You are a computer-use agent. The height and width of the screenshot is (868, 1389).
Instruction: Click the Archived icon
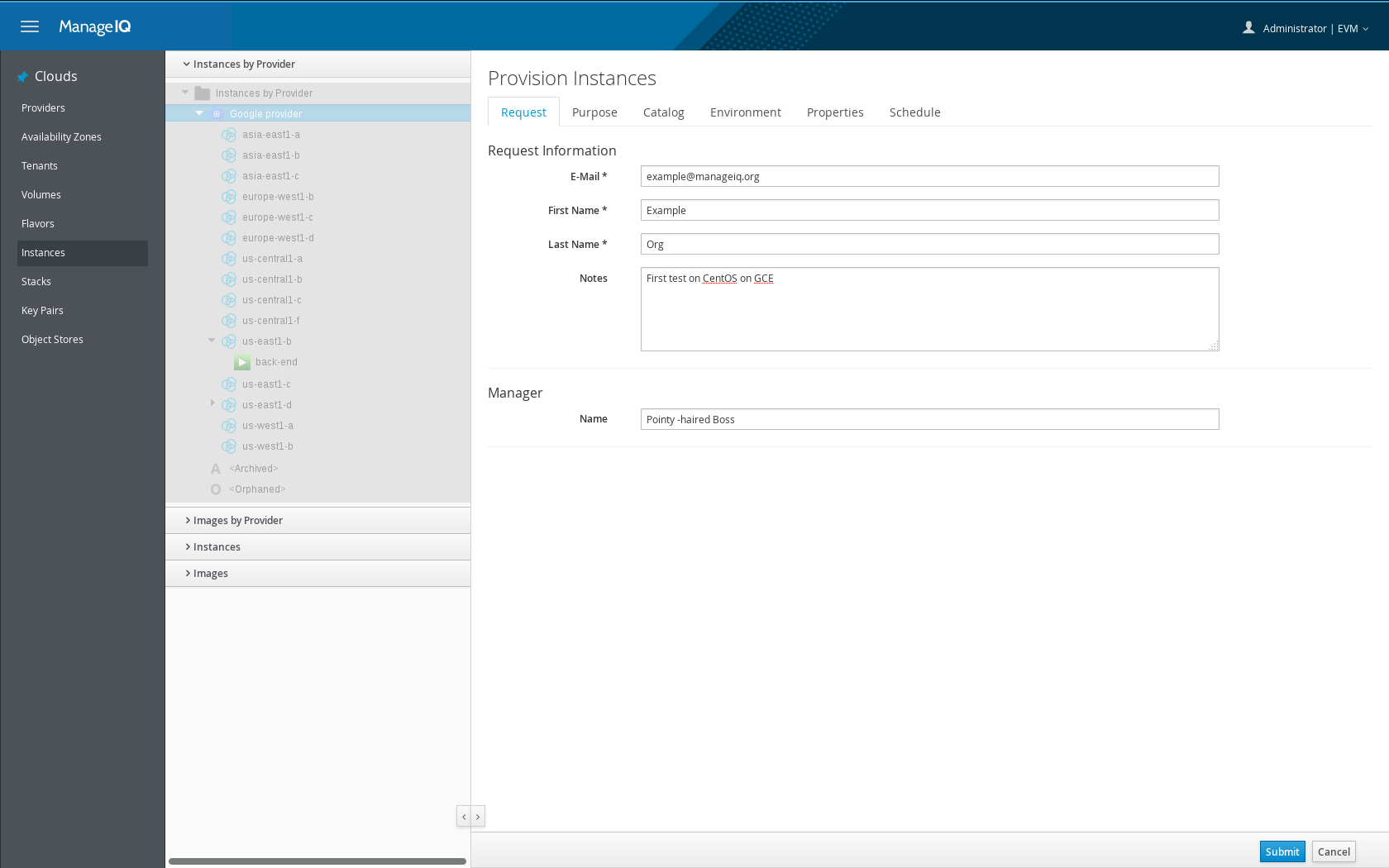[x=216, y=469]
